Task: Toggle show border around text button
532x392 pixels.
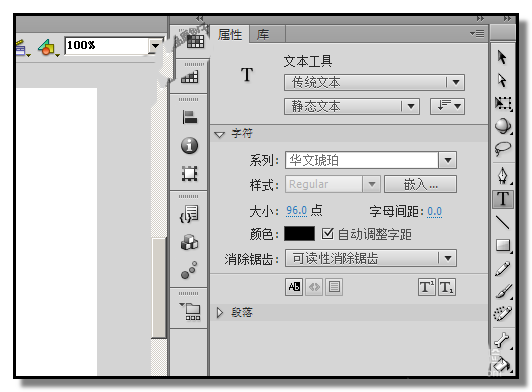Action: point(334,287)
